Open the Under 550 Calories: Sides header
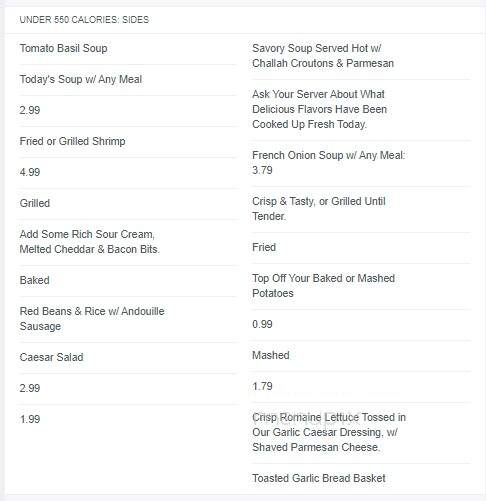Viewport: 486px width, 501px height. pyautogui.click(x=84, y=20)
